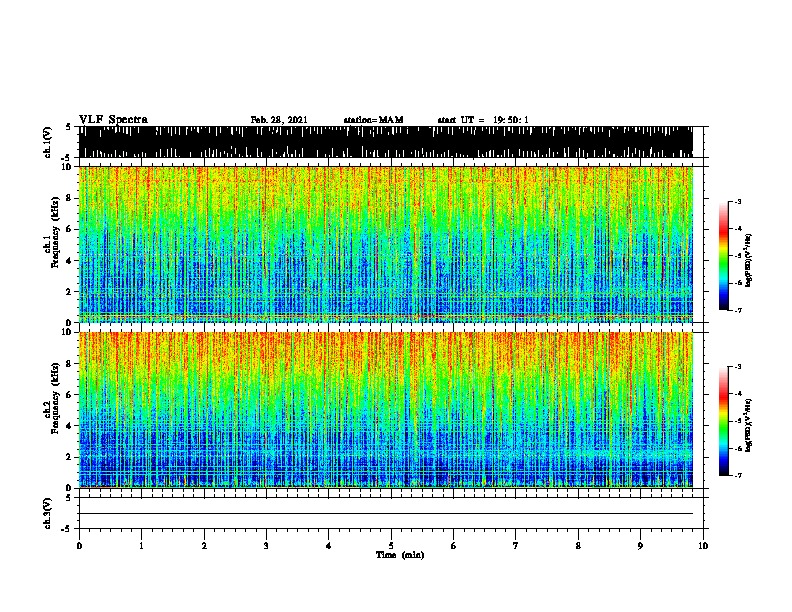Click the ch.1 spectrogram color bar
Viewport: 792px width, 612px height.
click(x=724, y=256)
